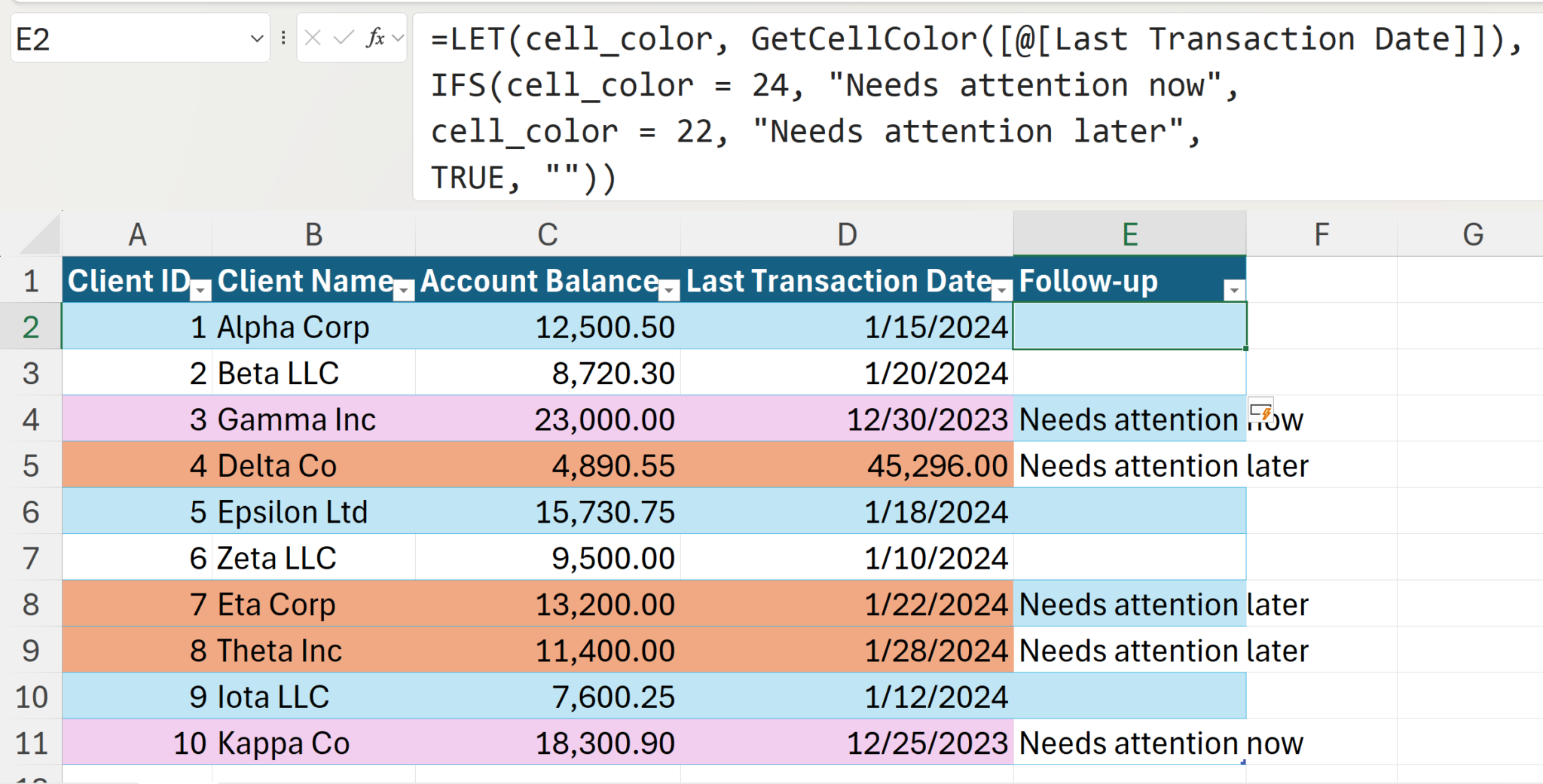Open the Client ID filter dropdown
This screenshot has width=1543, height=784.
point(201,290)
